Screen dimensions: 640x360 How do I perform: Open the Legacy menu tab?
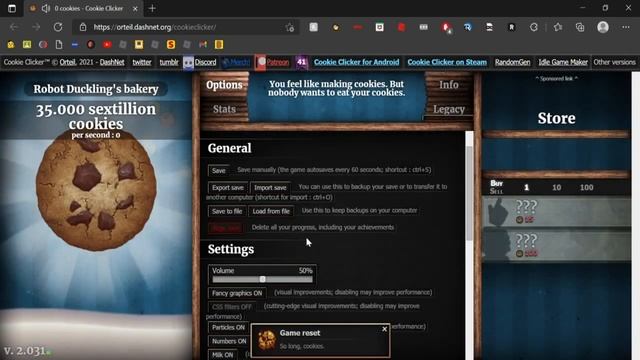[x=449, y=109]
